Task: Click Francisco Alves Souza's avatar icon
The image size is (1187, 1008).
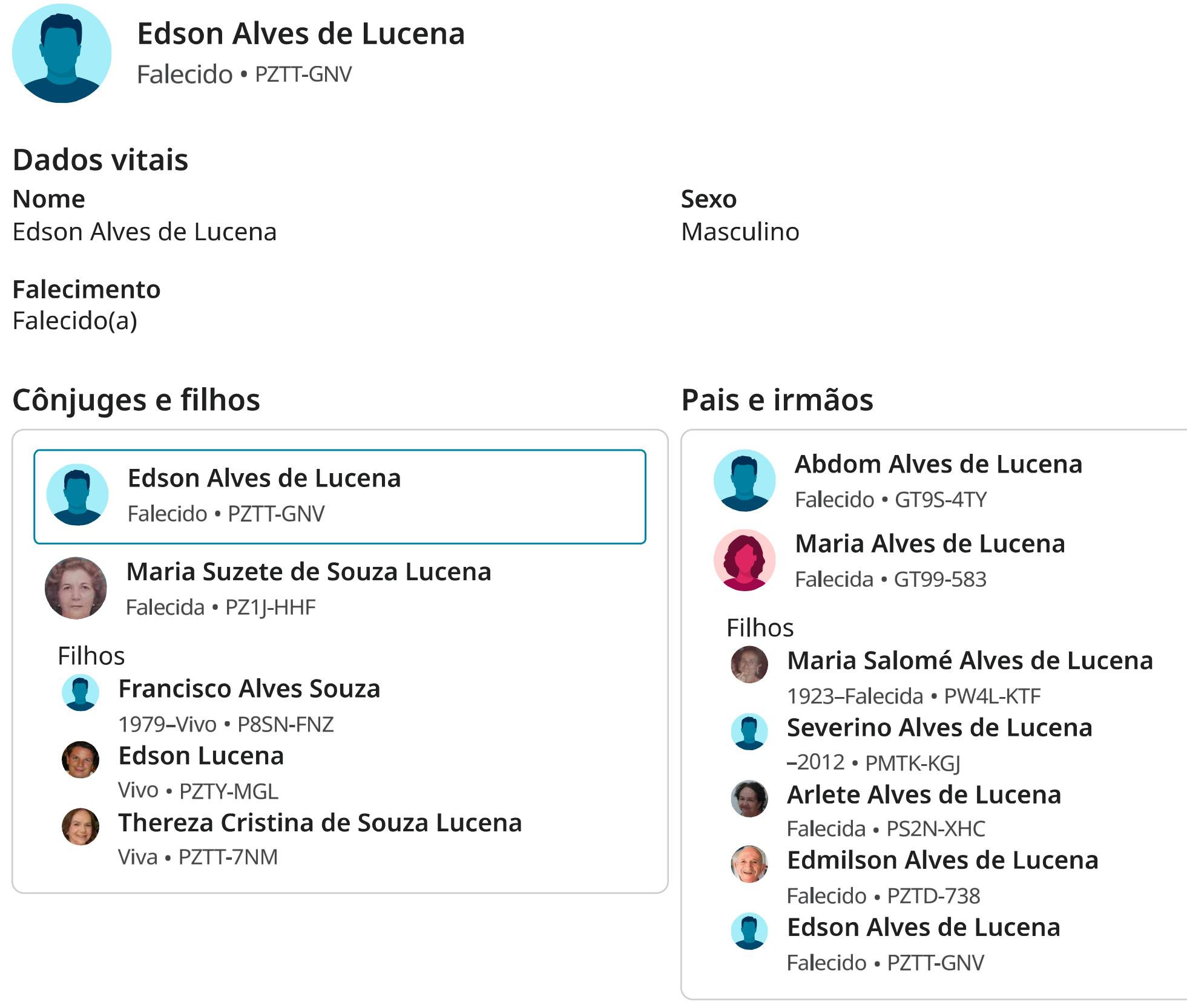Action: pyautogui.click(x=81, y=692)
